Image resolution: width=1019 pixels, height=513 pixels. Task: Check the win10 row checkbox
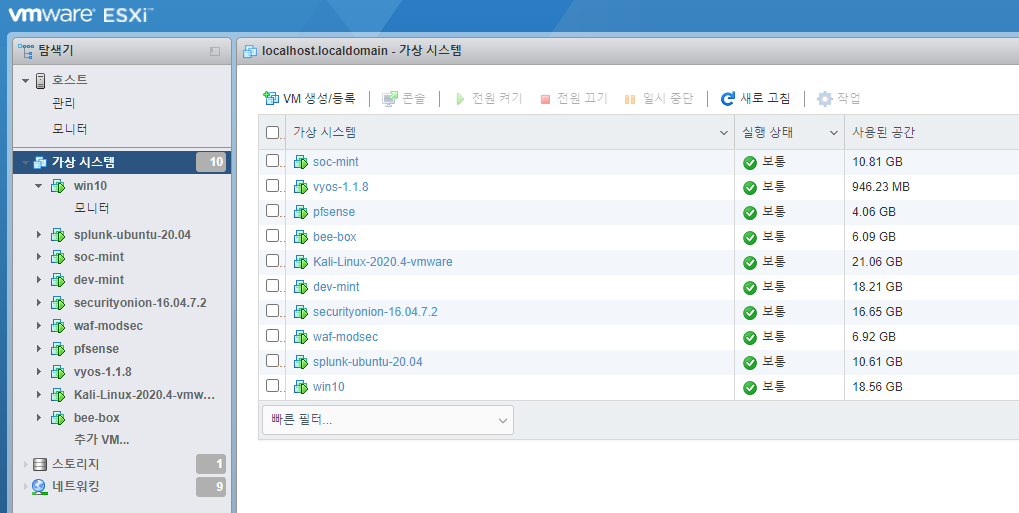pos(272,386)
